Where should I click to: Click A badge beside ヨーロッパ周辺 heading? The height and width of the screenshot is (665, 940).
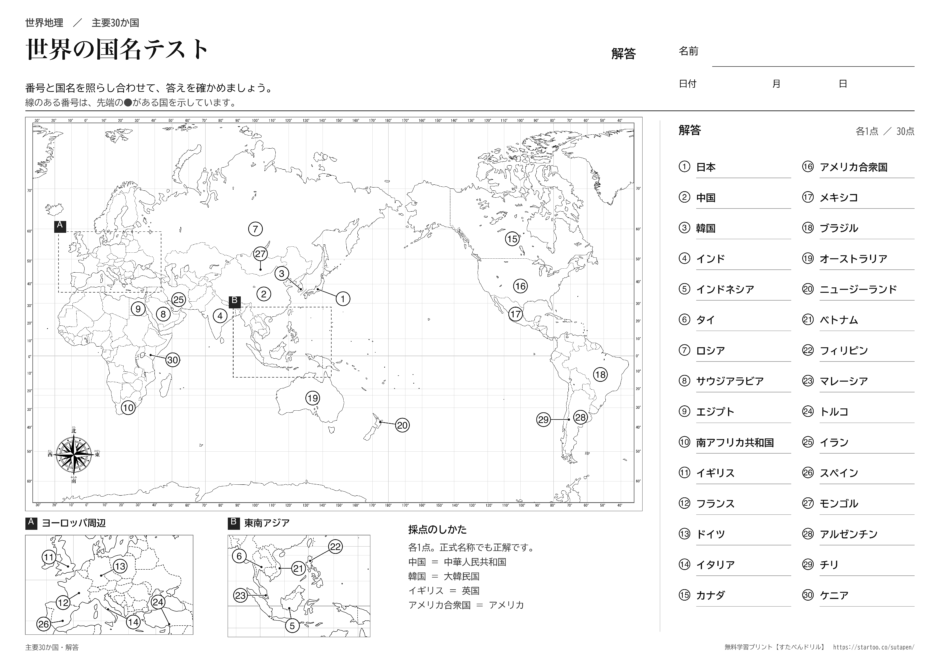[x=31, y=523]
